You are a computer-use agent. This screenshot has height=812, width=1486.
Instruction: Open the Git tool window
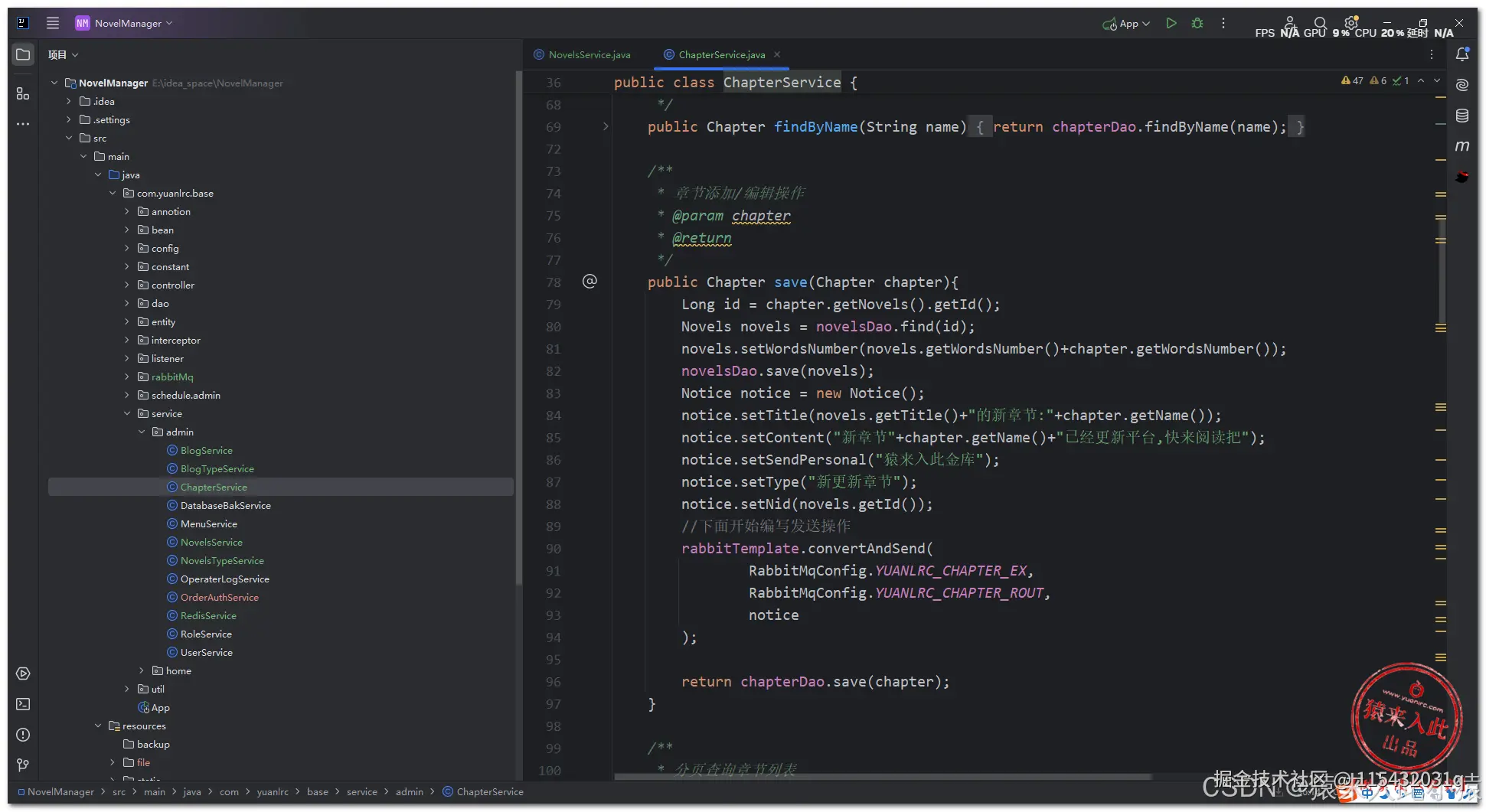tap(23, 765)
